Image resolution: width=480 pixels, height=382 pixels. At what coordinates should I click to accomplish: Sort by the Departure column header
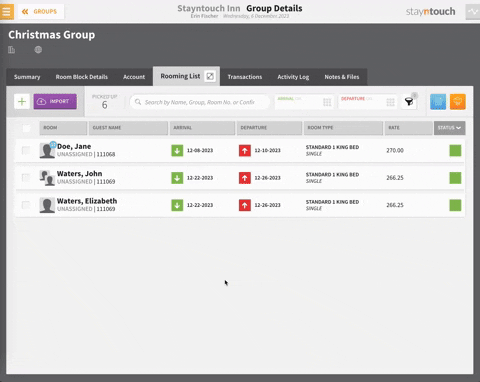coord(269,128)
